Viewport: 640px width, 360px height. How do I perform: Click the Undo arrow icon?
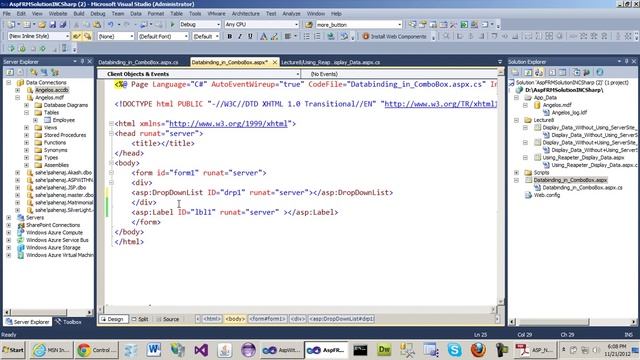[110, 24]
